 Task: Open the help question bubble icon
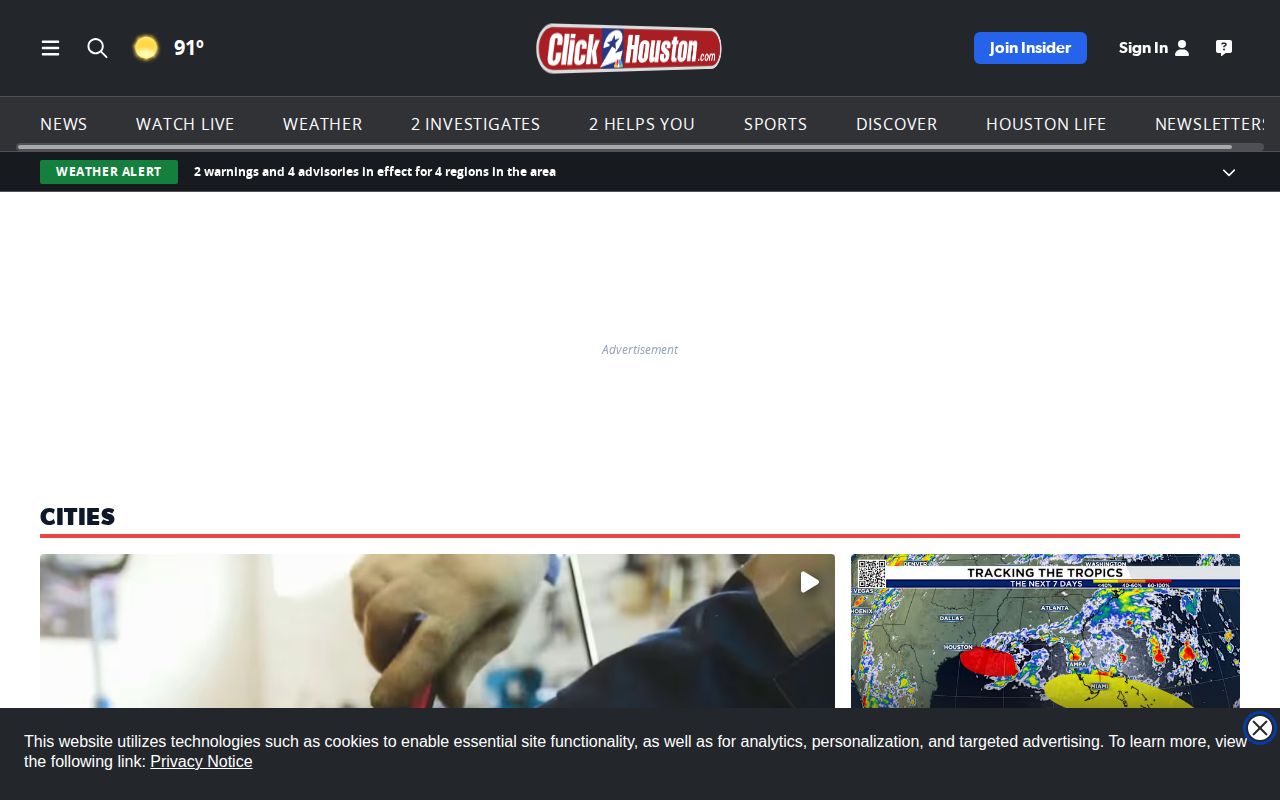point(1224,48)
